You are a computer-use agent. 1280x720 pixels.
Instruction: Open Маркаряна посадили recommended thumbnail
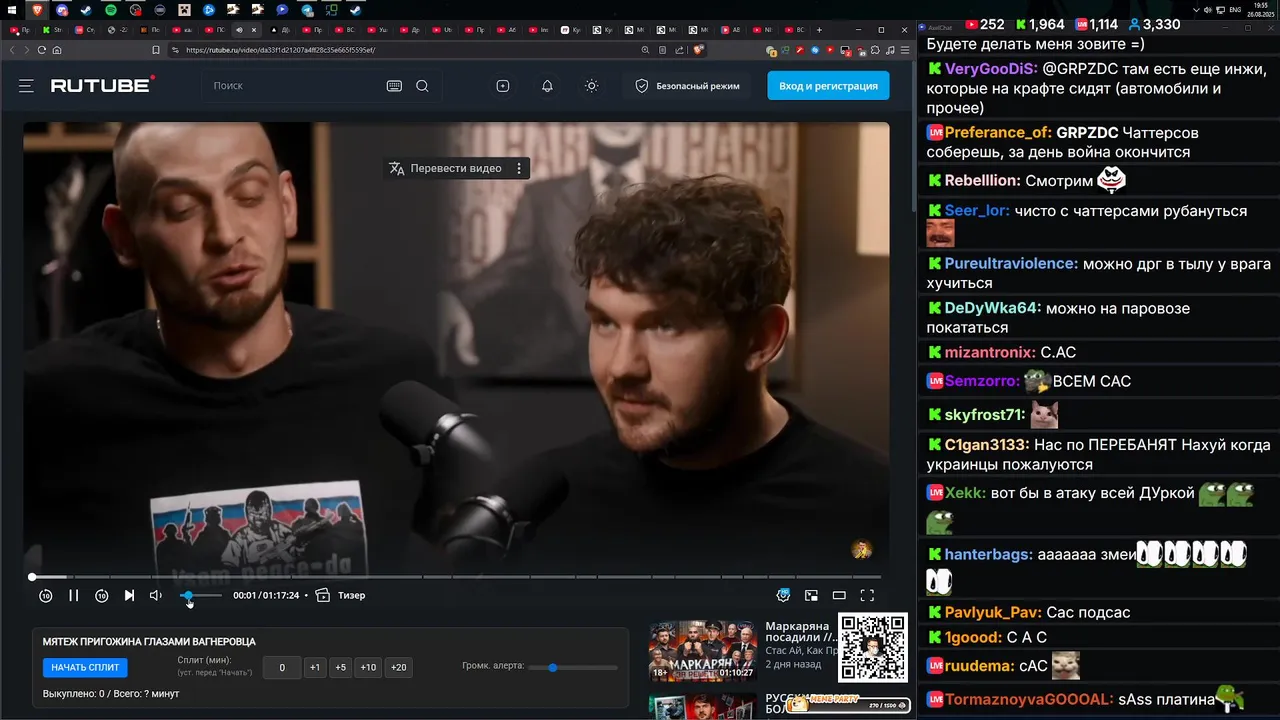(703, 650)
